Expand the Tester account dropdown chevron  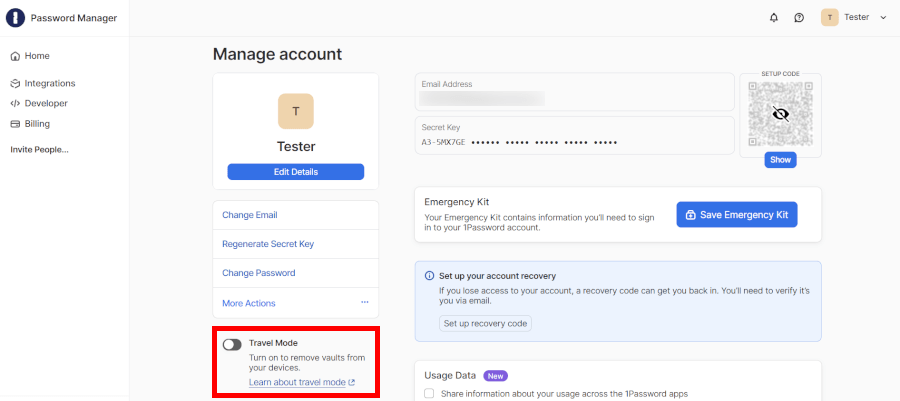[x=883, y=18]
